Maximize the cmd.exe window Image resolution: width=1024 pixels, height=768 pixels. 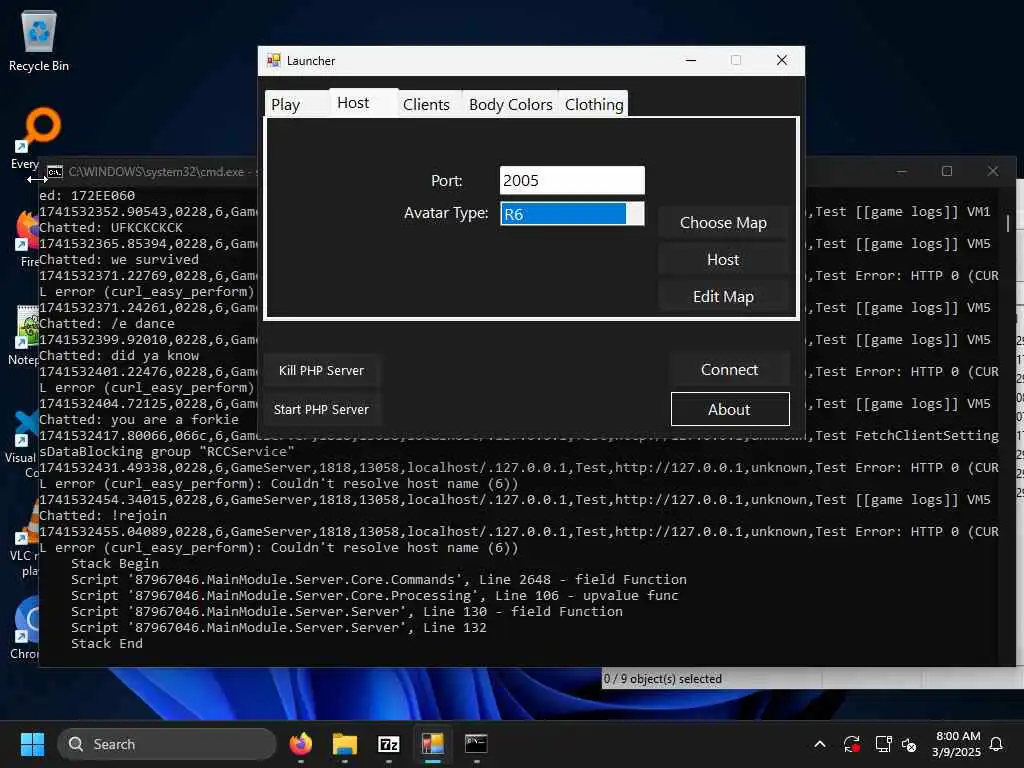coord(947,171)
